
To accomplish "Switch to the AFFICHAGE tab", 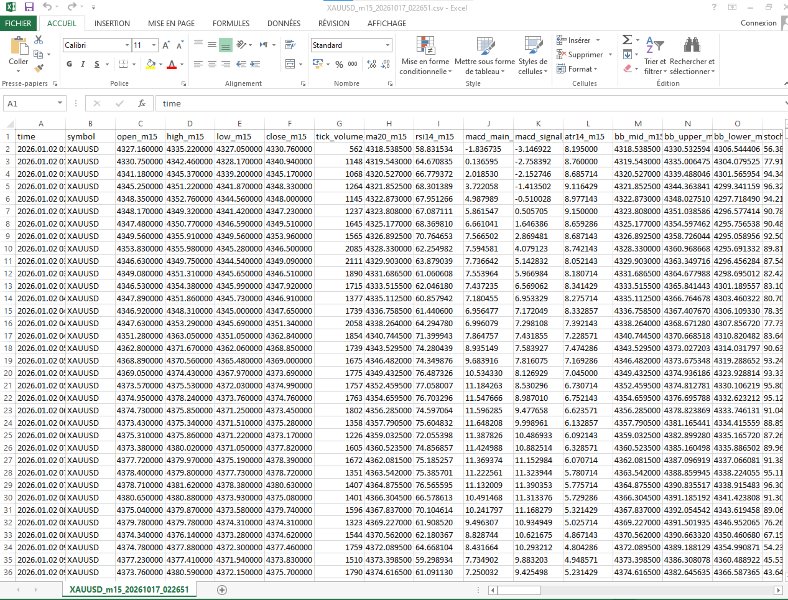I will [x=386, y=23].
